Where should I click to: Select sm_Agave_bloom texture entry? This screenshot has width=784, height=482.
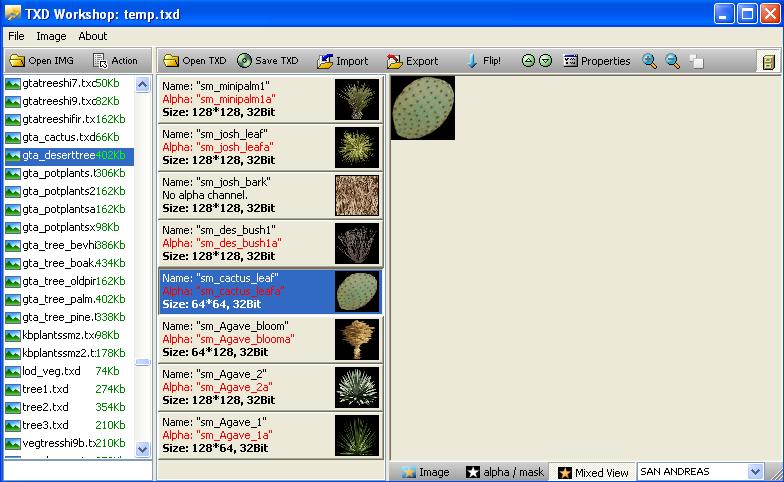coord(270,339)
